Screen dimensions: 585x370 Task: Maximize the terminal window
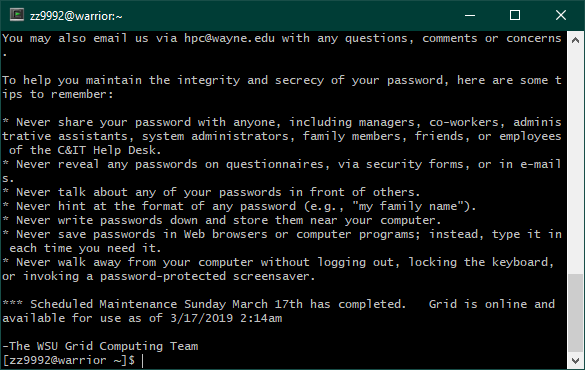tap(515, 15)
